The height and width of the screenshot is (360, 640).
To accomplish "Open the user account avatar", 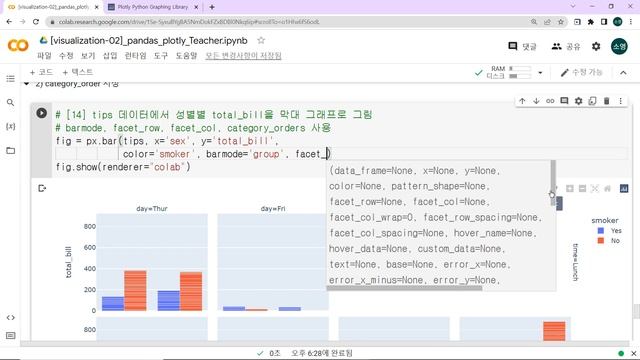I will [619, 47].
